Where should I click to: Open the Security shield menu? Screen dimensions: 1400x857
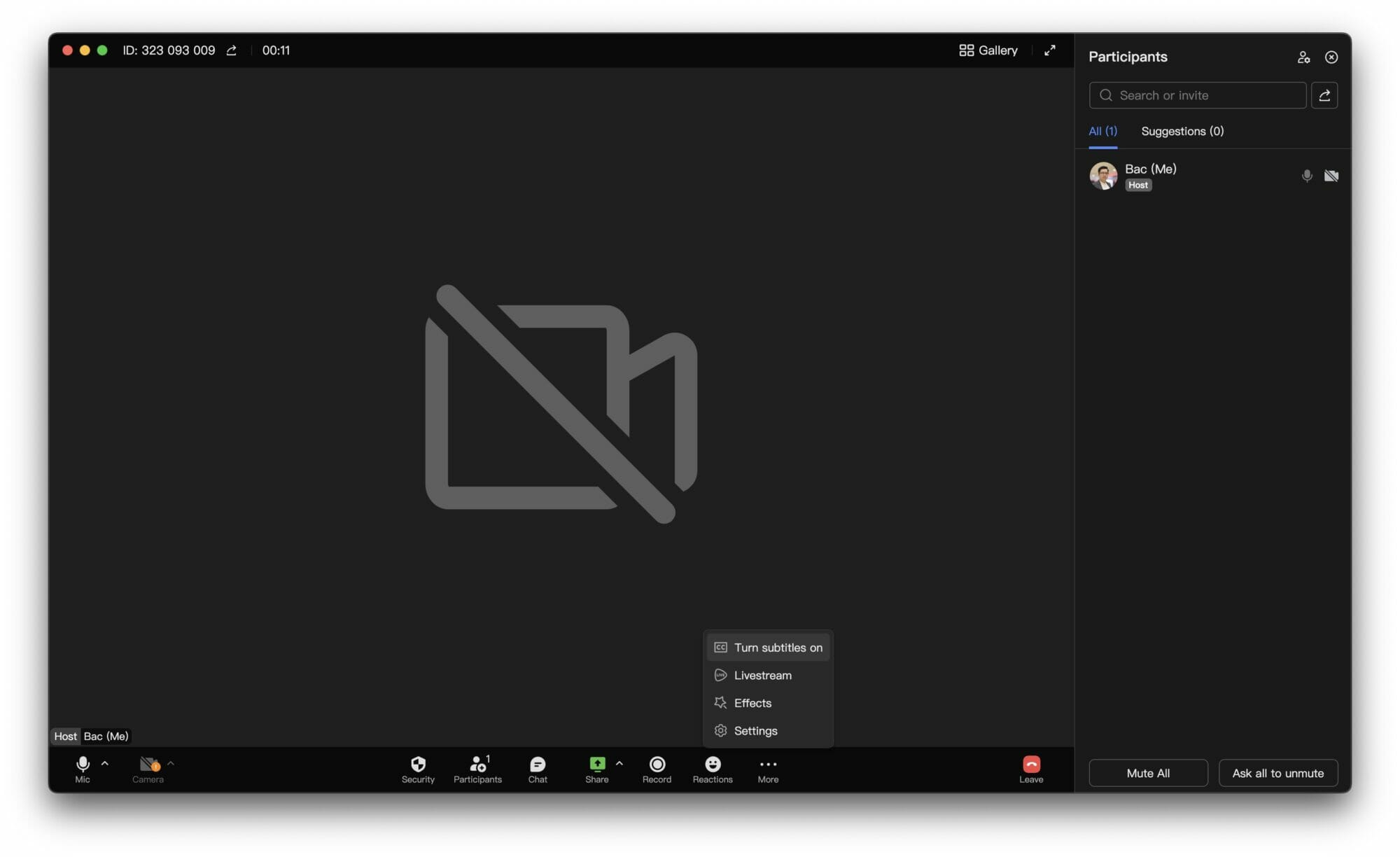[418, 769]
